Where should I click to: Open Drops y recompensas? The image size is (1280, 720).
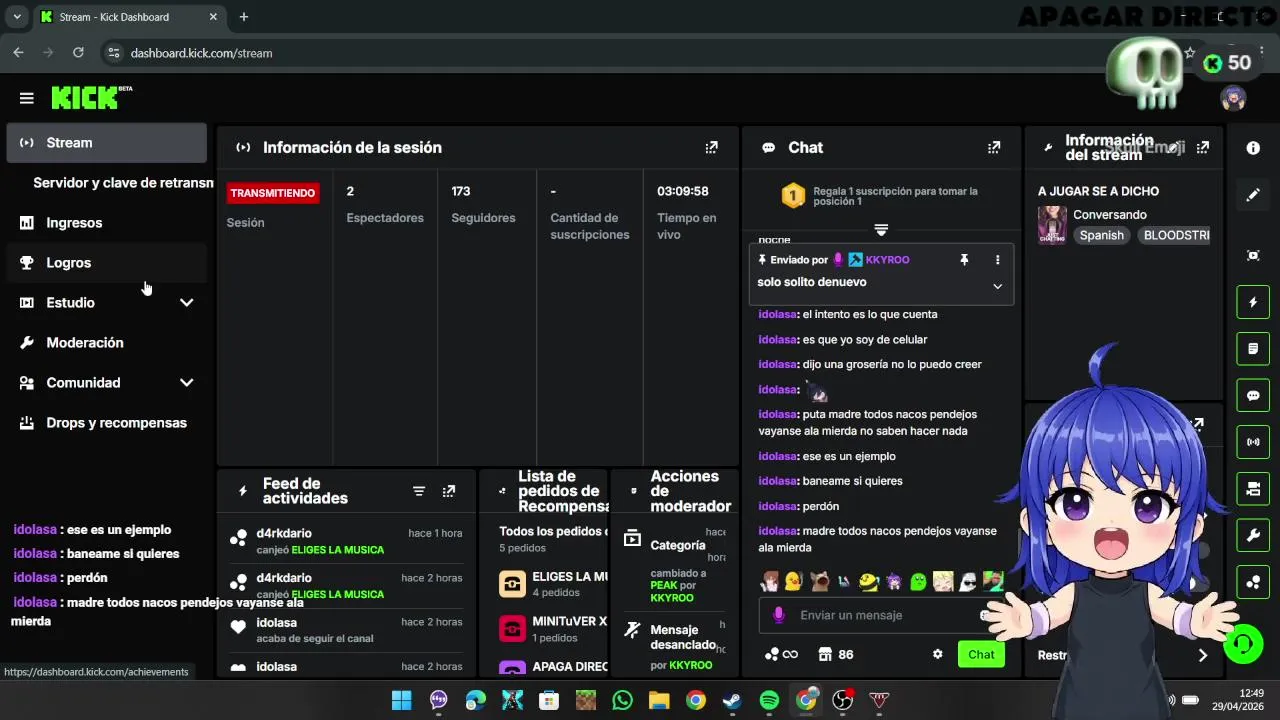tap(106, 423)
